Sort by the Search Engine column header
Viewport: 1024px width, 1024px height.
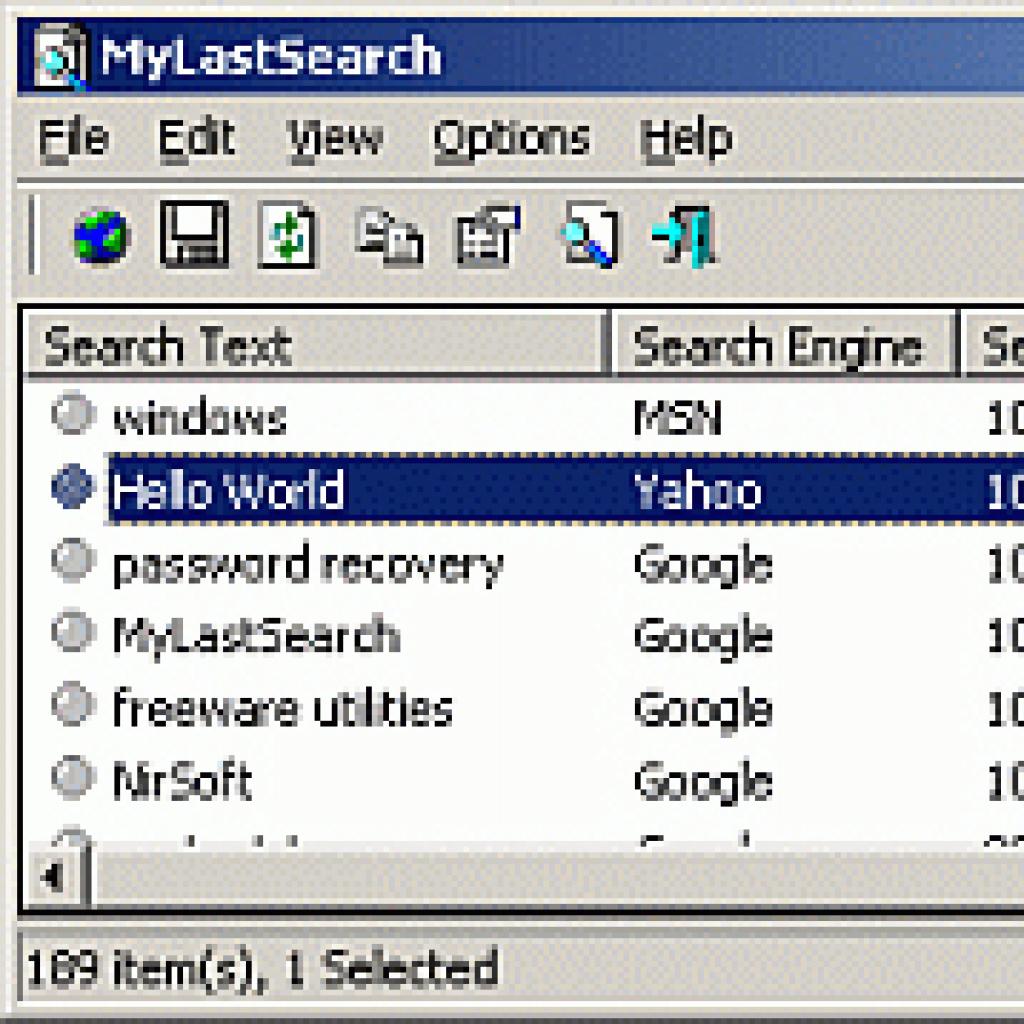pyautogui.click(x=784, y=345)
